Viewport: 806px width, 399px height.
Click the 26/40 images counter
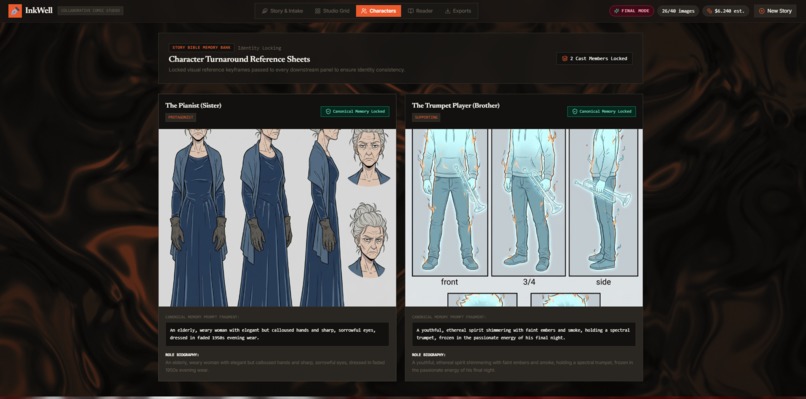(x=678, y=11)
